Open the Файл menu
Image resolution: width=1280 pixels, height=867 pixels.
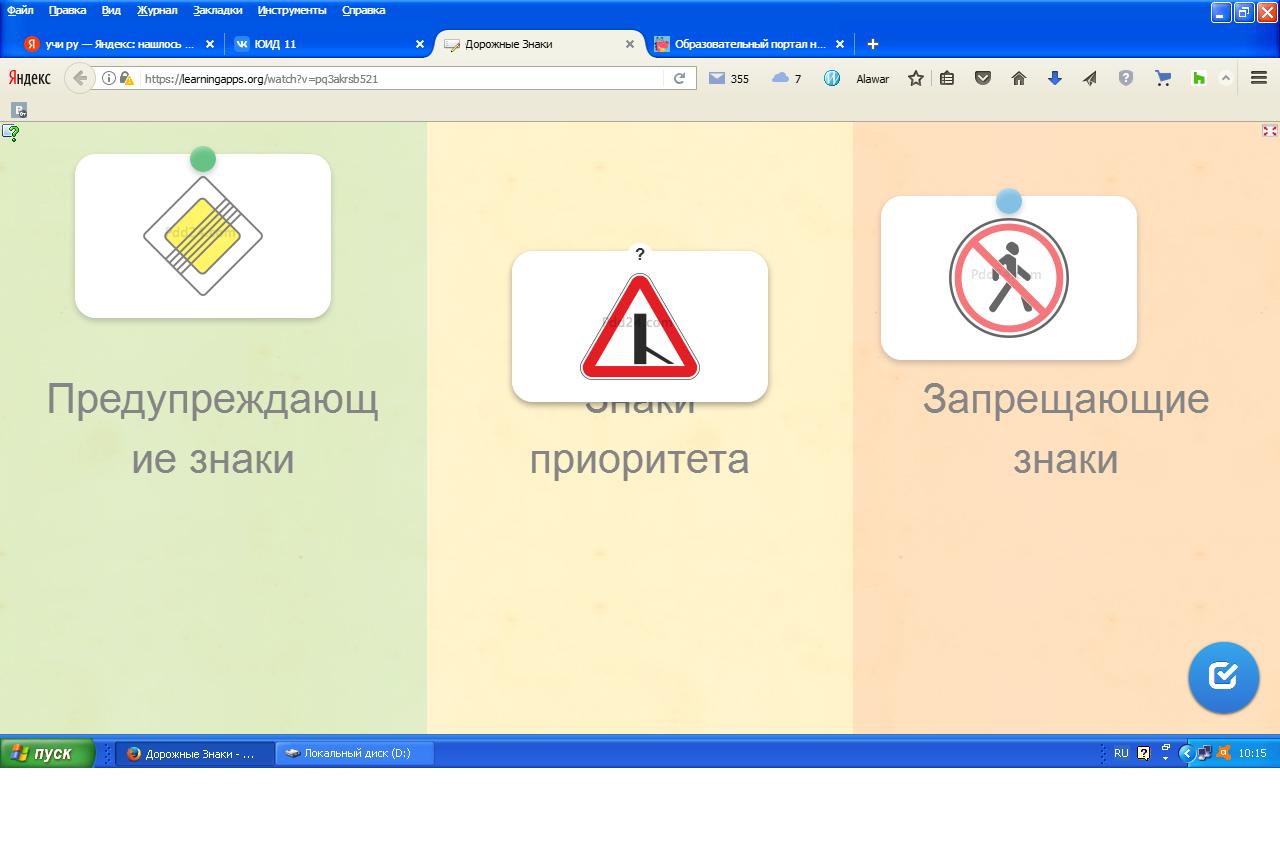click(x=20, y=10)
